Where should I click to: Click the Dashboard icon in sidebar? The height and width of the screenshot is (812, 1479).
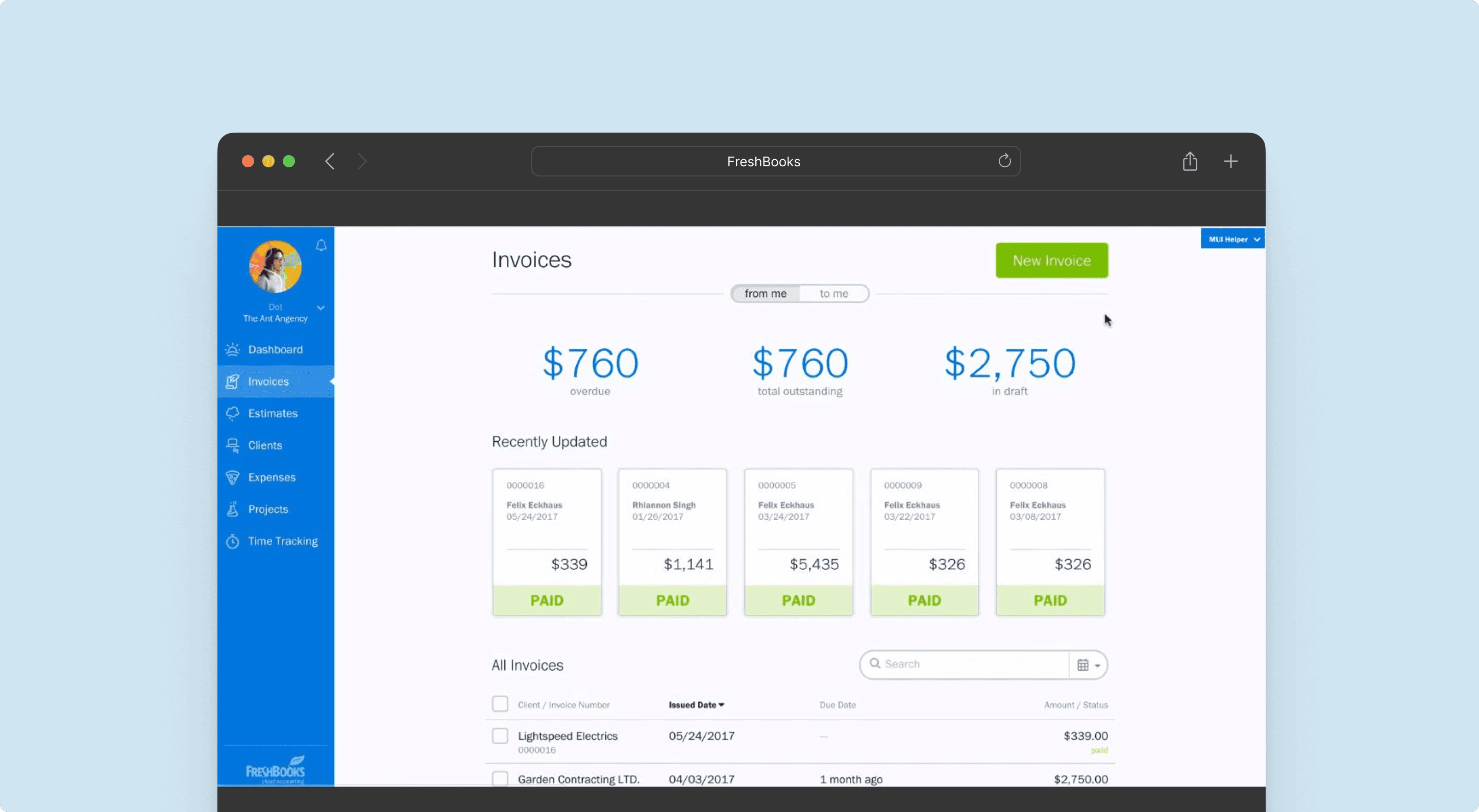coord(233,349)
